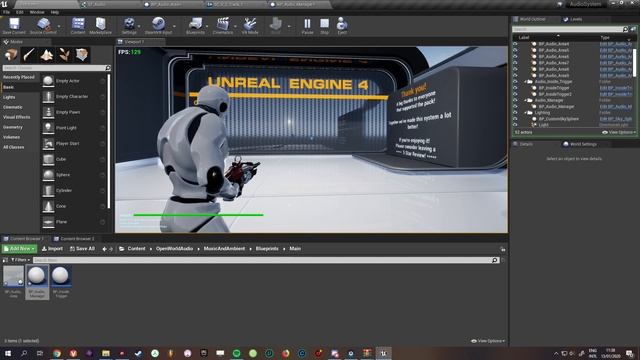Image resolution: width=640 pixels, height=360 pixels.
Task: Go to Blueprints in the breadcrumb path
Action: [267, 249]
